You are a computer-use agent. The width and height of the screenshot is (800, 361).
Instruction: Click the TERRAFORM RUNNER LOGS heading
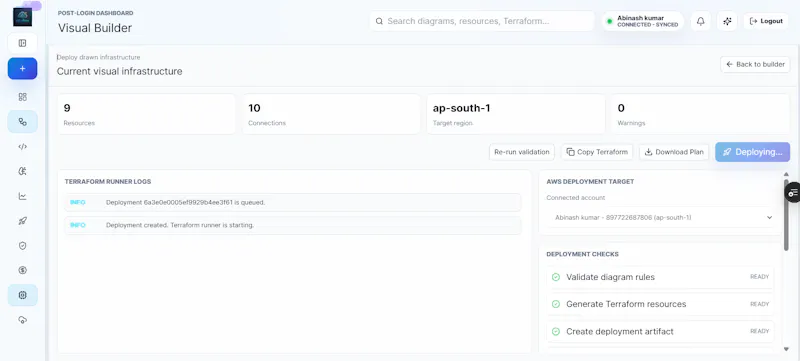[x=108, y=182]
